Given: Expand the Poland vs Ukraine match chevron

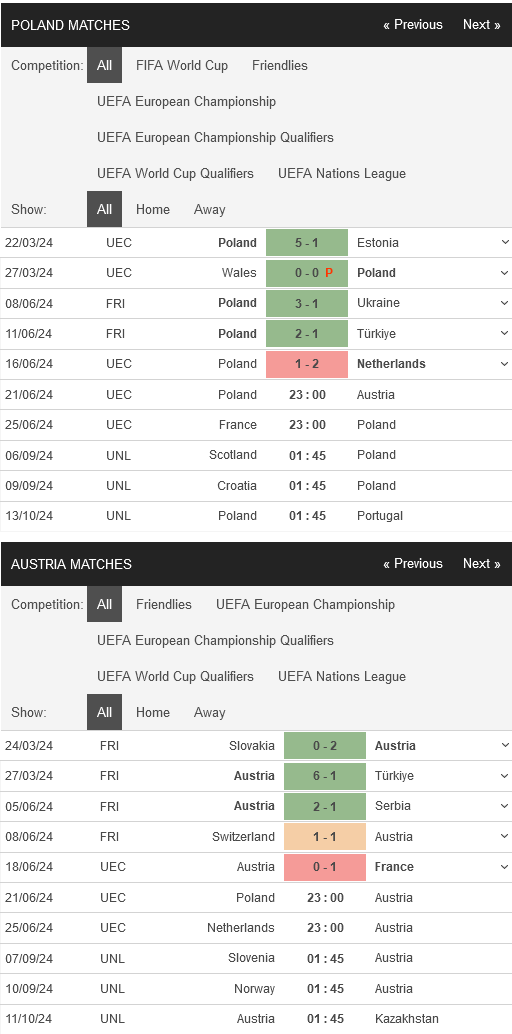Looking at the screenshot, I should point(505,303).
